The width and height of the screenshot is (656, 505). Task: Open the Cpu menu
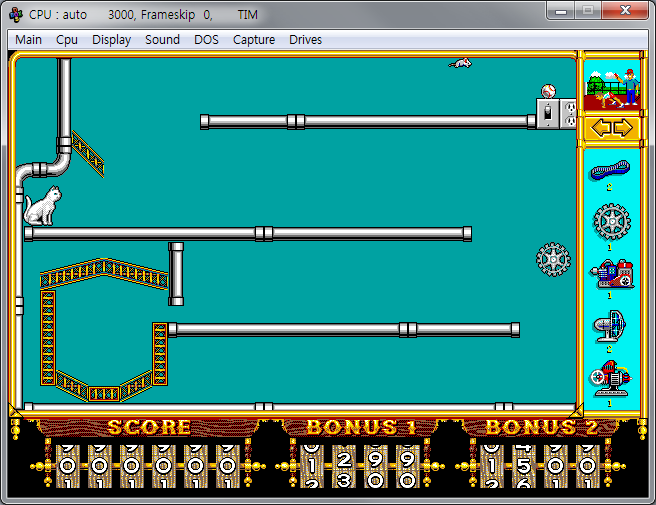tap(67, 40)
